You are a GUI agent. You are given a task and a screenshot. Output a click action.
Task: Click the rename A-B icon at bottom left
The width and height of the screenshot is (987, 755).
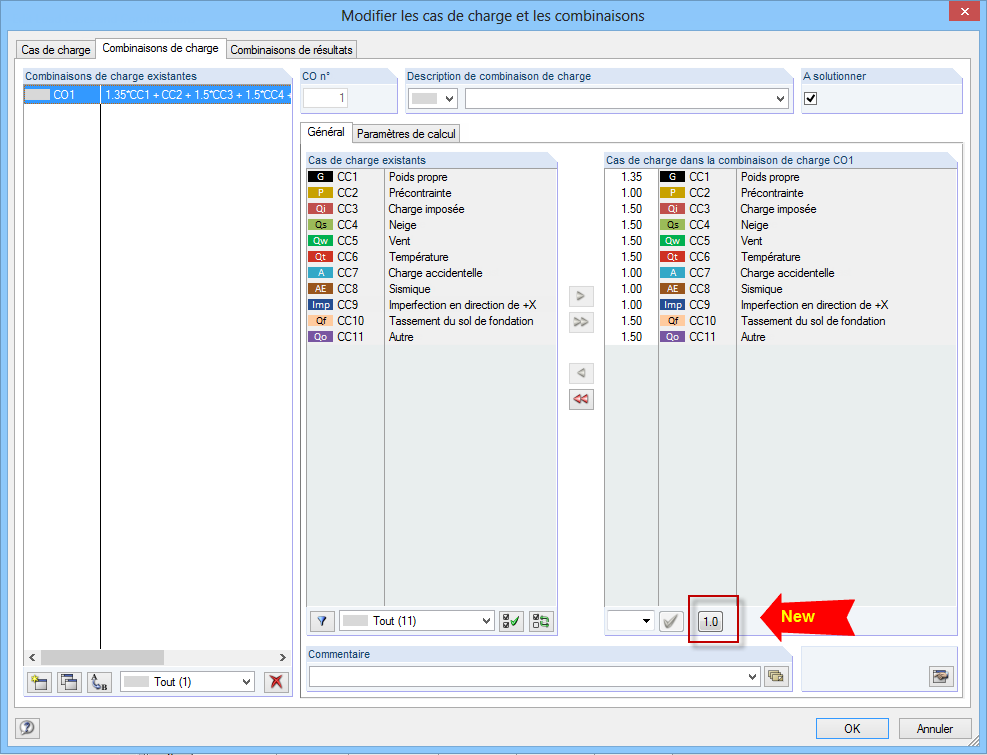click(98, 682)
